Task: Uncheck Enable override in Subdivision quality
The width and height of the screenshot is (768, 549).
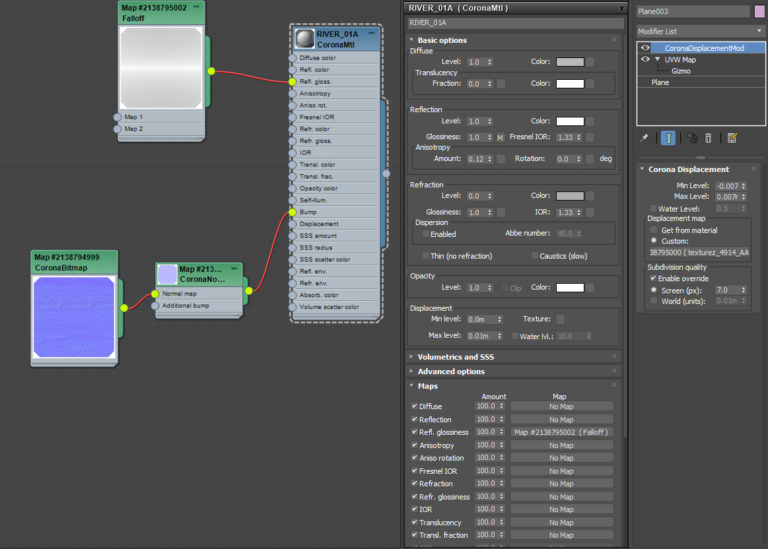Action: (x=654, y=278)
